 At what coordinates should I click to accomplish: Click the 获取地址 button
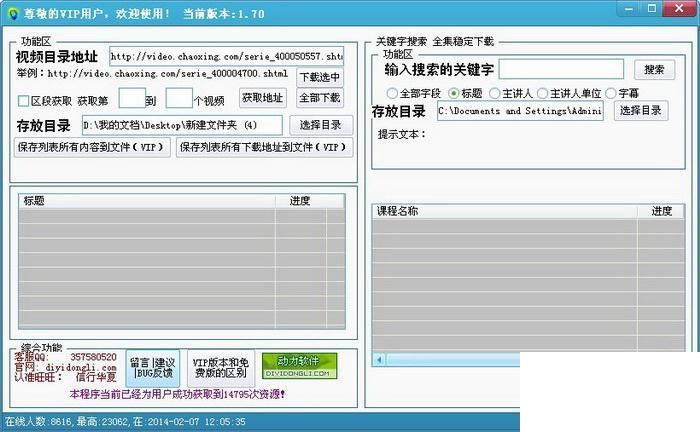click(x=262, y=98)
